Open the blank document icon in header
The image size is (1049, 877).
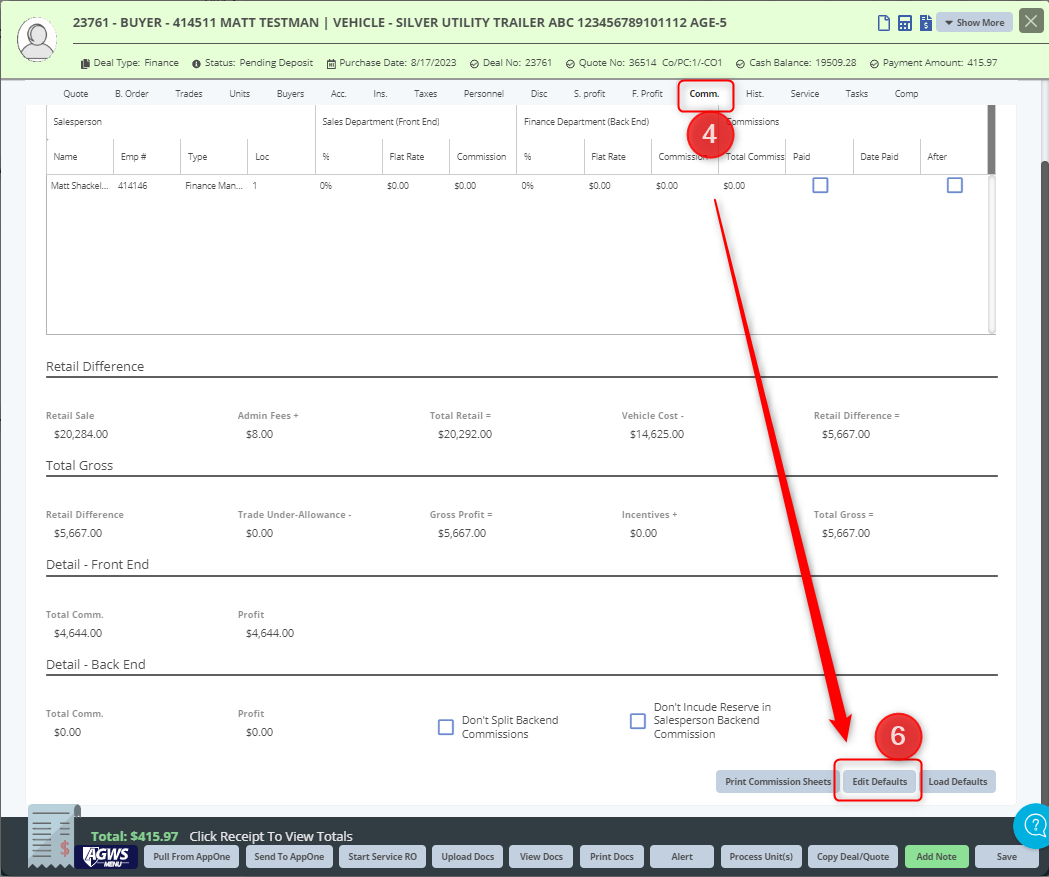click(x=884, y=23)
